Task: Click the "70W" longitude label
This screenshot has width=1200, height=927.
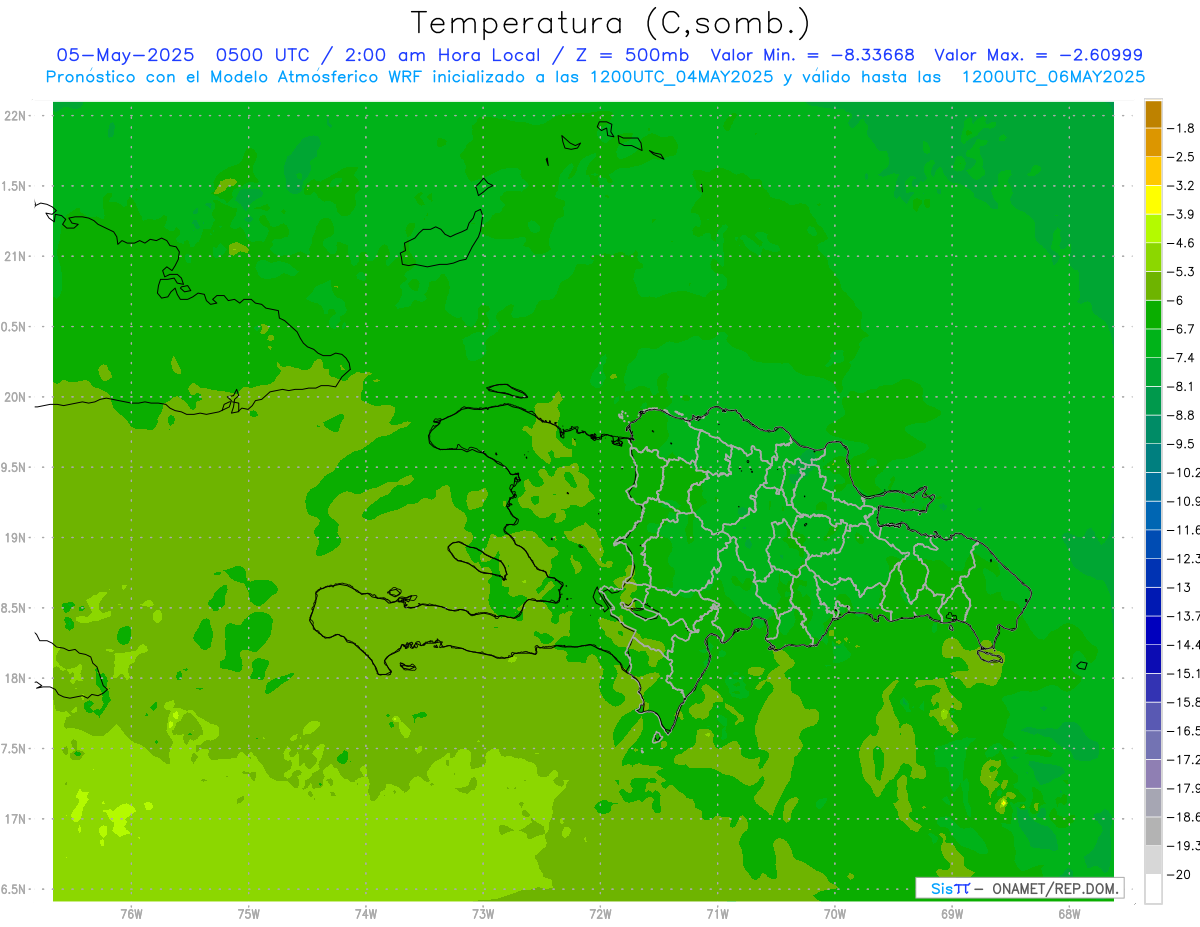Action: [834, 913]
